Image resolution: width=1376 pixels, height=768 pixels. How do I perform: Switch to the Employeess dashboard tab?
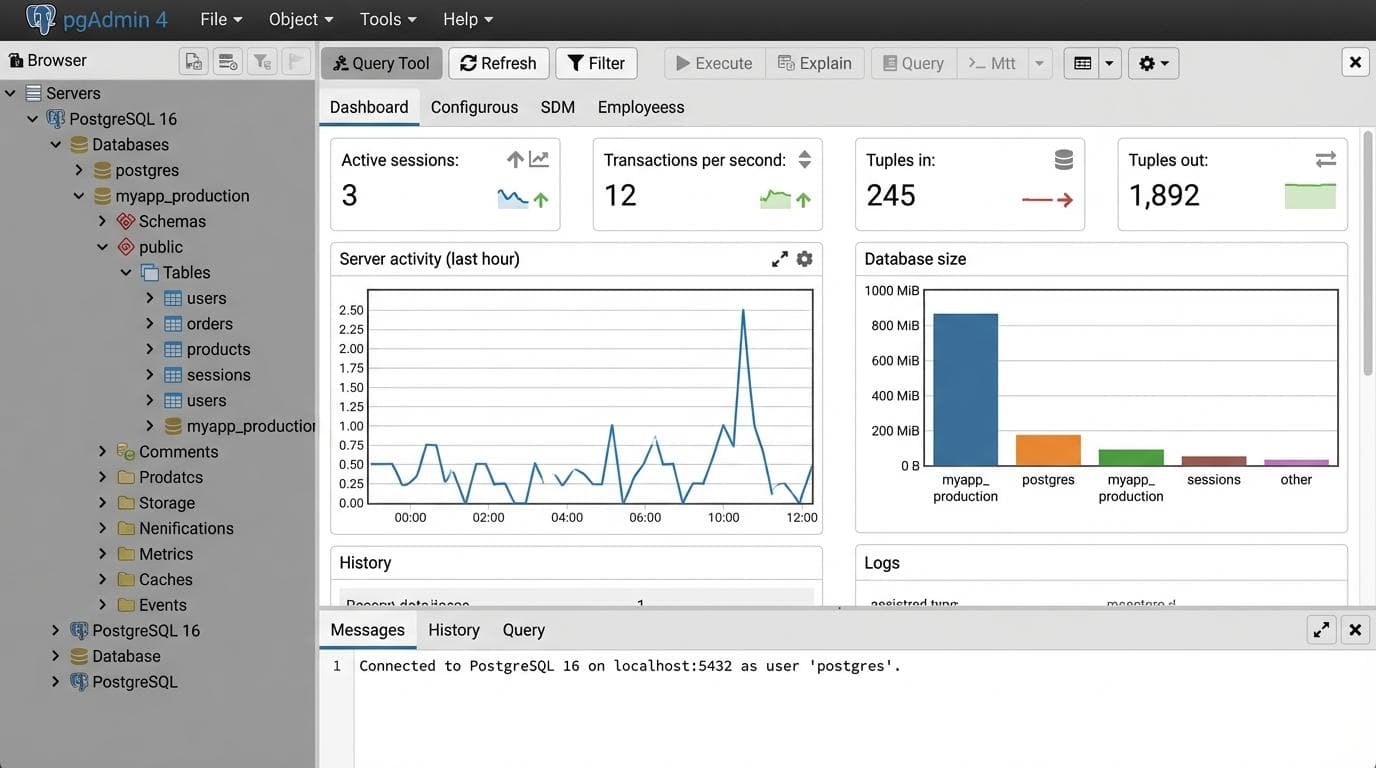[640, 106]
